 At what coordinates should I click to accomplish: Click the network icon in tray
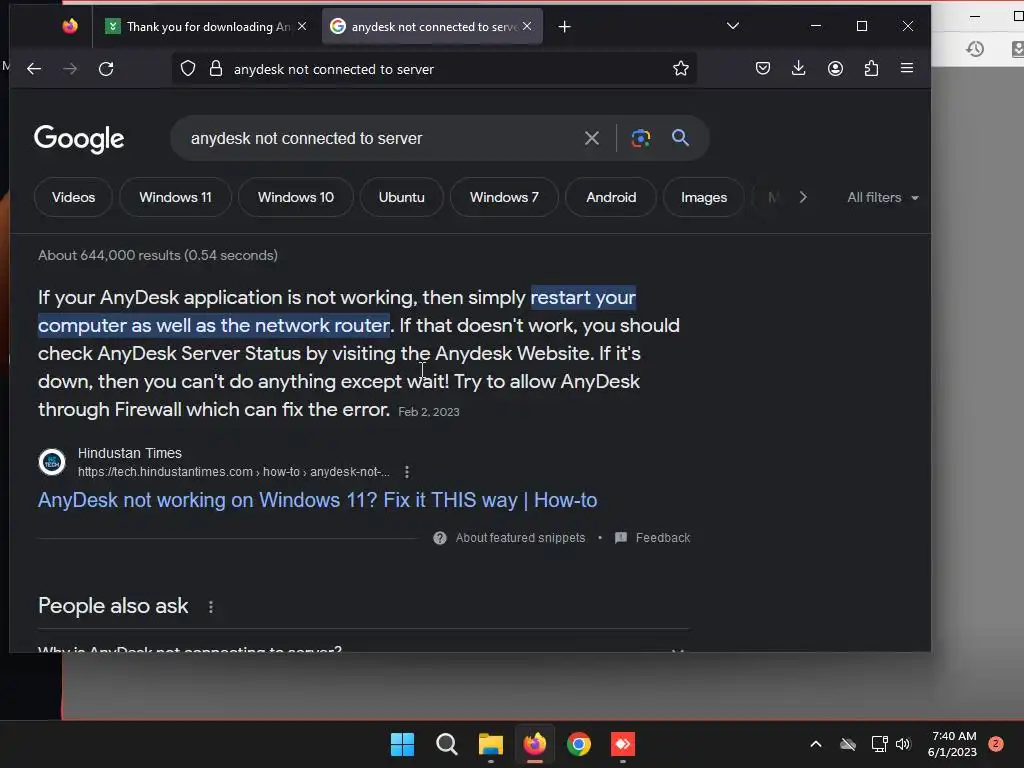coord(879,744)
